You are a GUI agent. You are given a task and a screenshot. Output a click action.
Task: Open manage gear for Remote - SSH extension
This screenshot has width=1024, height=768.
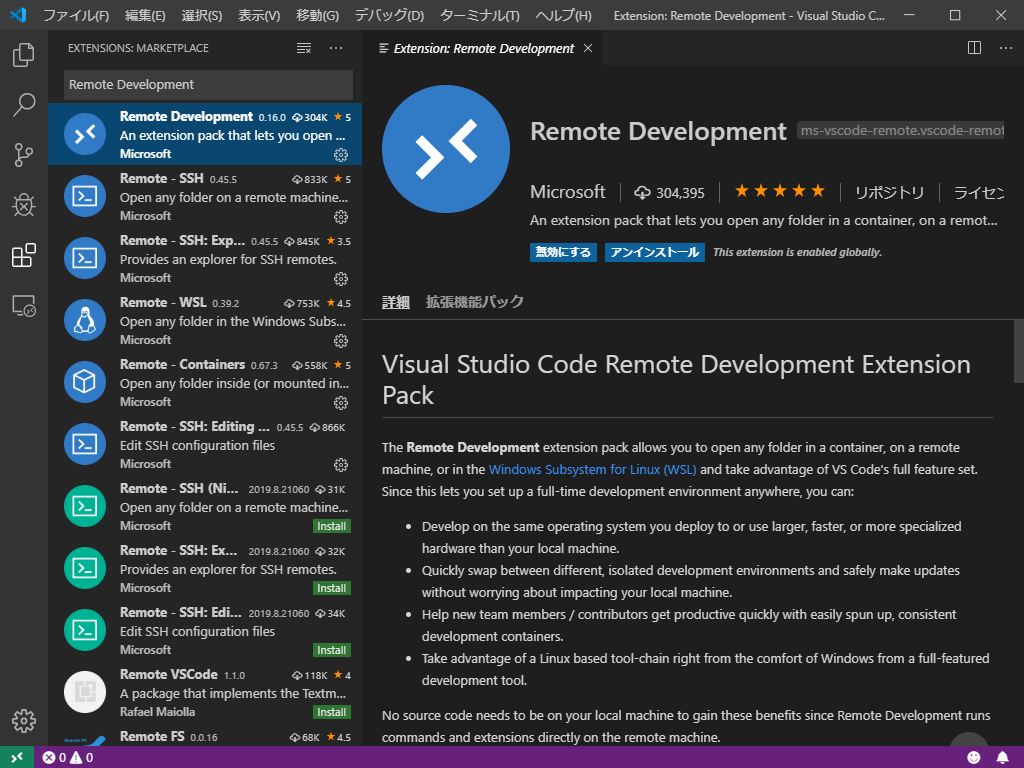click(x=341, y=217)
